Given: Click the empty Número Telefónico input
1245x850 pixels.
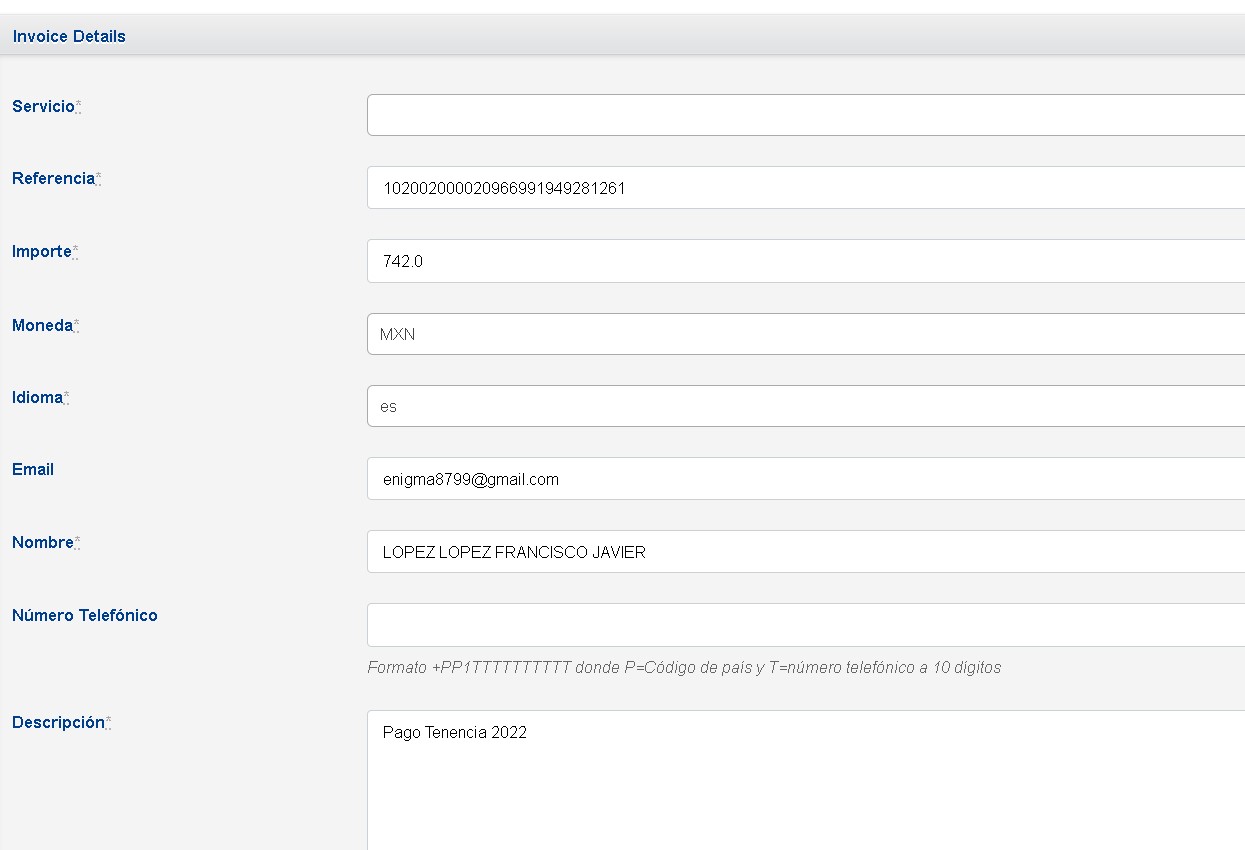Looking at the screenshot, I should point(805,625).
